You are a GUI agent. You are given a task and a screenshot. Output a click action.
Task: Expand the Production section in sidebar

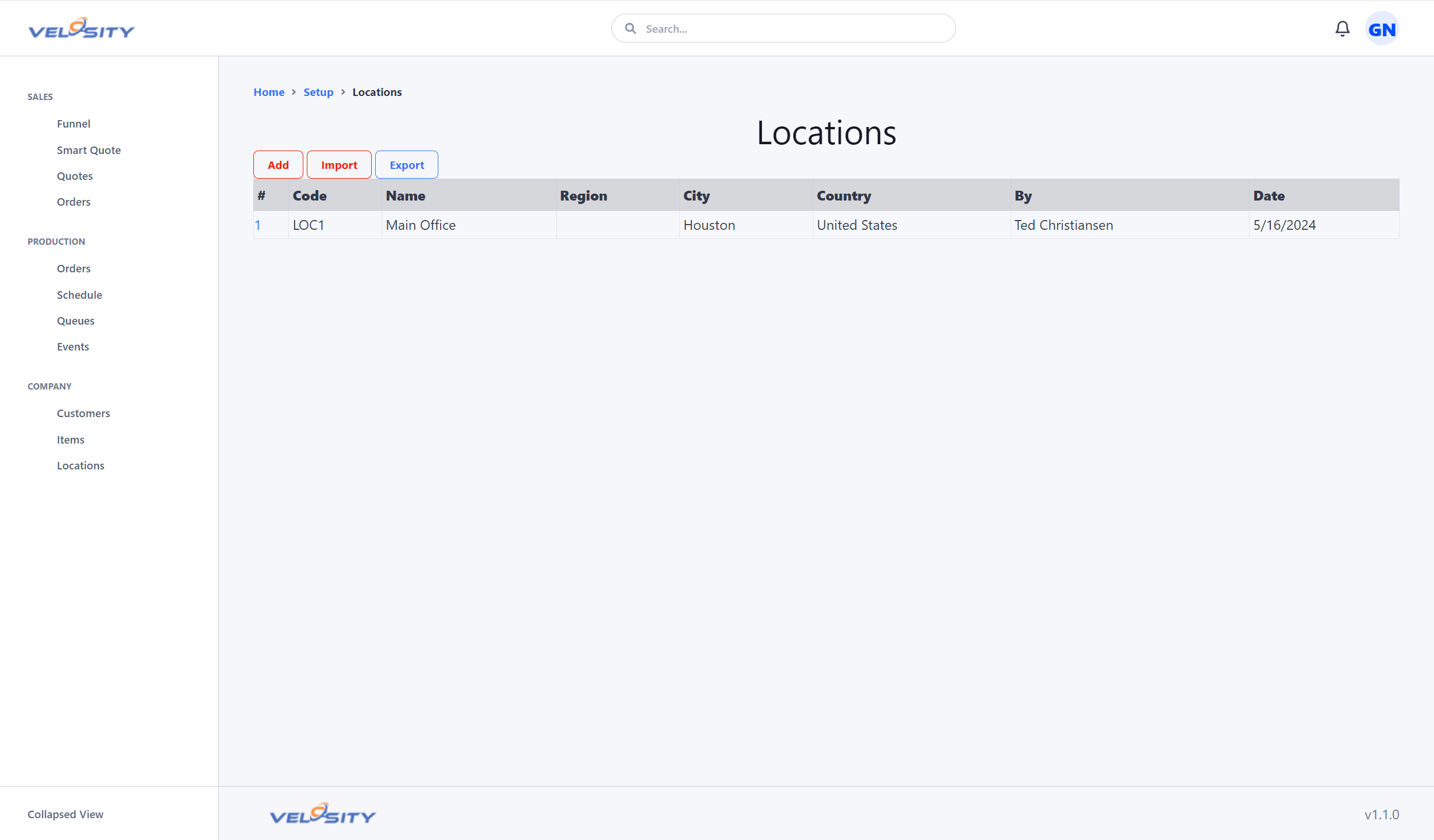[56, 241]
